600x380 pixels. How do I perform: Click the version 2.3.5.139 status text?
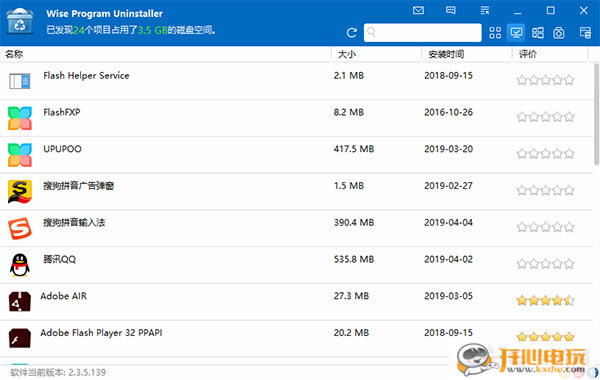pos(58,372)
